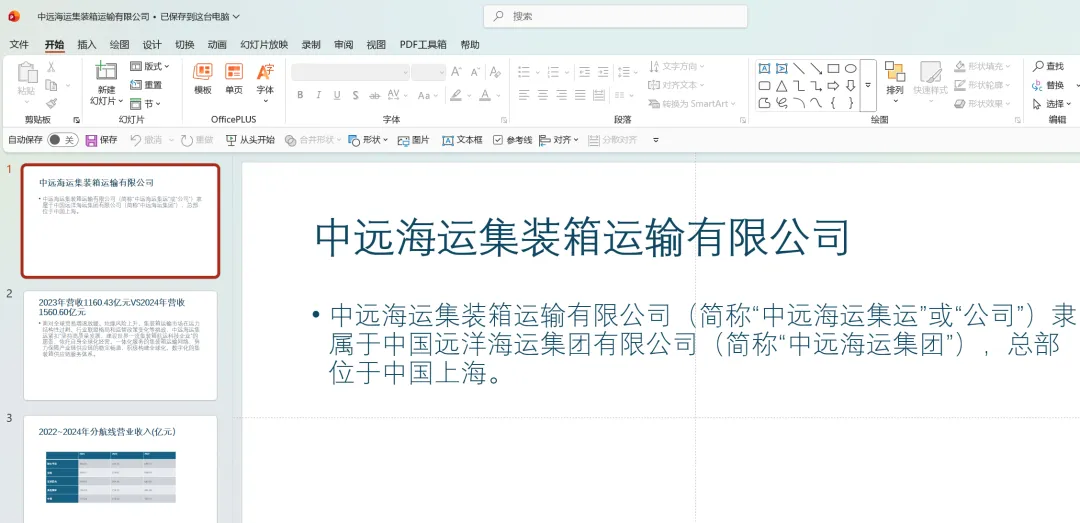The width and height of the screenshot is (1080, 523).
Task: Open the 排列 arrange dropdown
Action: [x=895, y=83]
